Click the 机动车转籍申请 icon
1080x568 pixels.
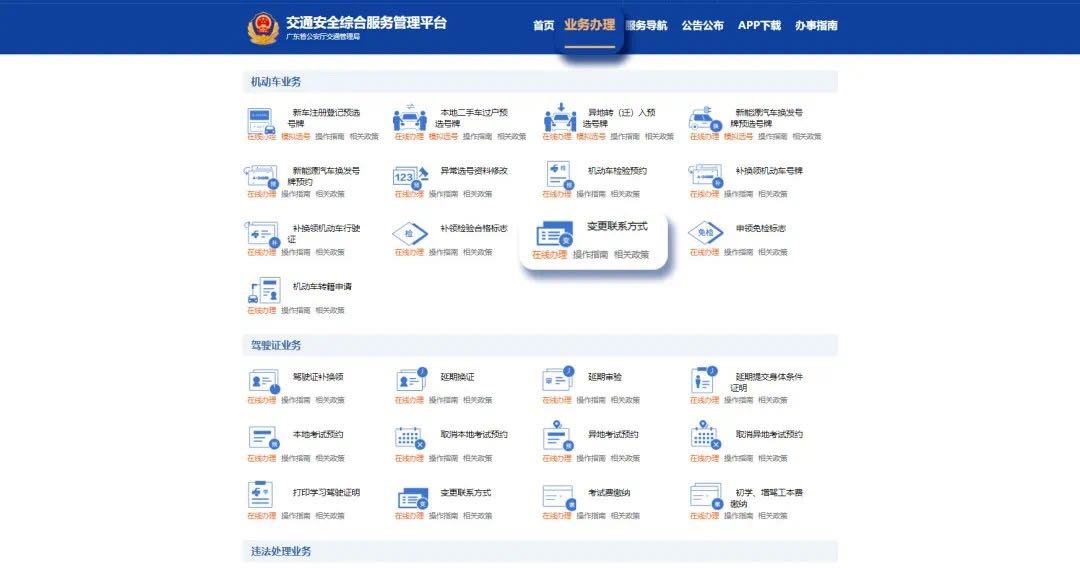click(264, 291)
